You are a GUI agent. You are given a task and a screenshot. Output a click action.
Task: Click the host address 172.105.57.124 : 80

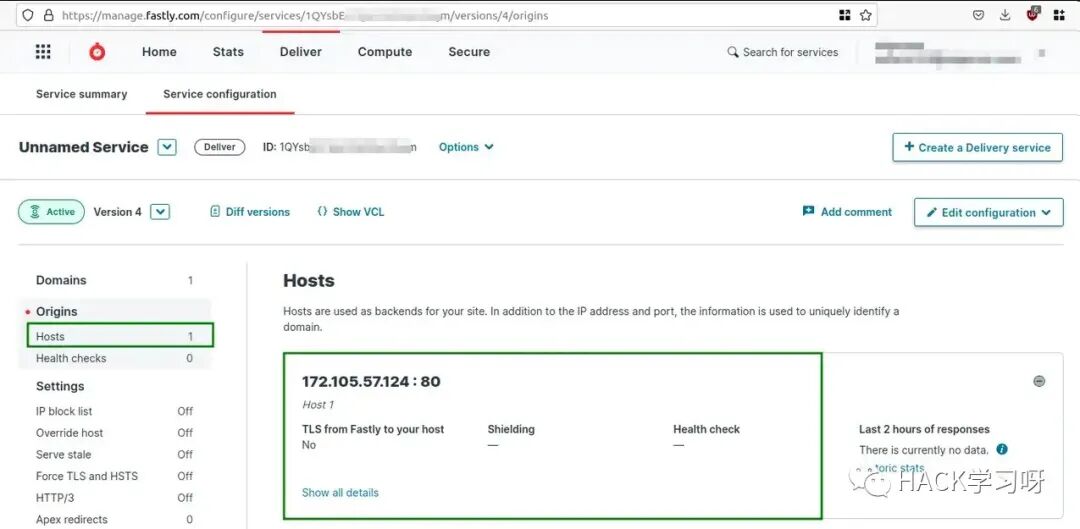(371, 382)
